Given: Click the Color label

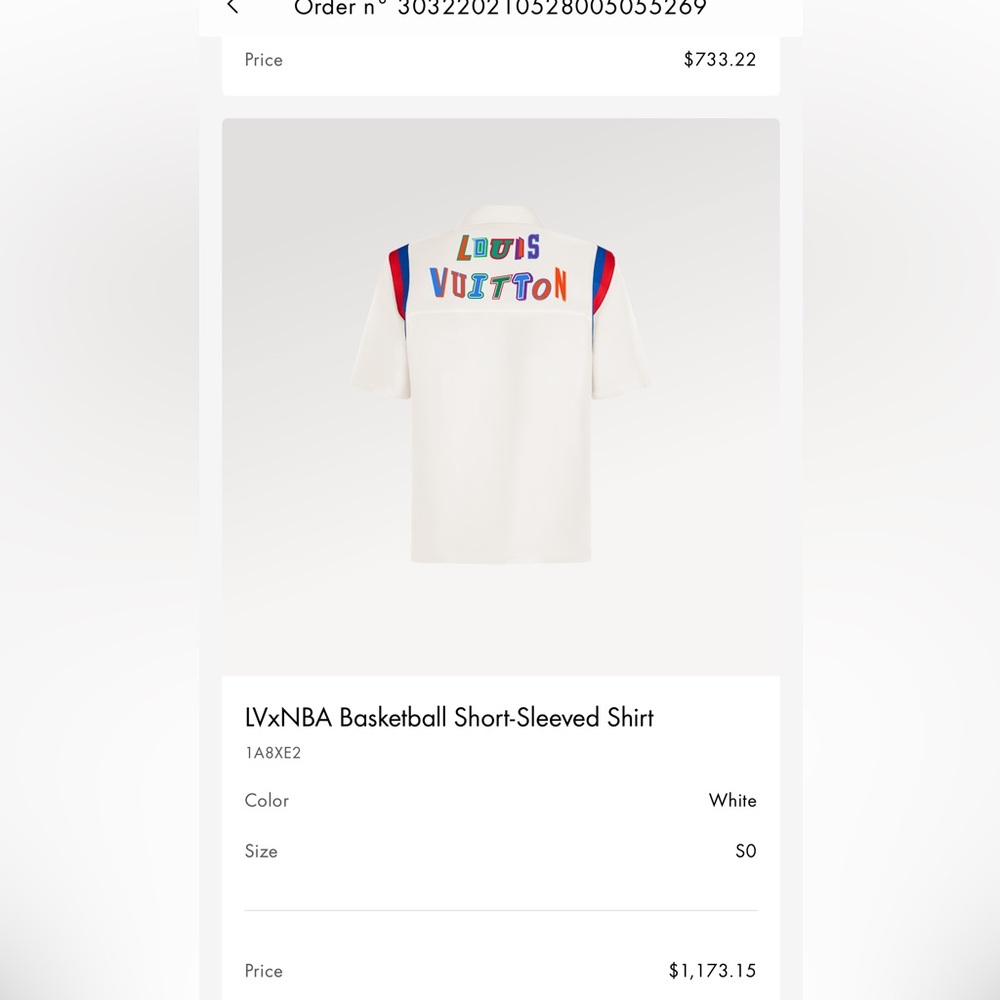Looking at the screenshot, I should pyautogui.click(x=267, y=800).
